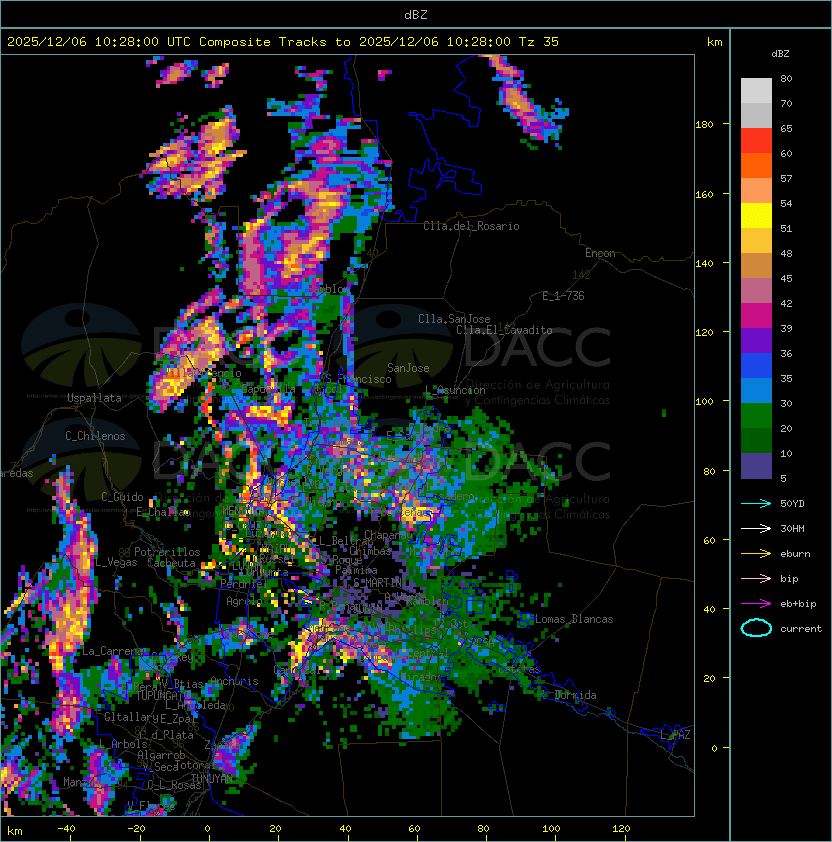The image size is (832, 842).
Task: Click the C_Chilenos map label
Action: click(95, 436)
